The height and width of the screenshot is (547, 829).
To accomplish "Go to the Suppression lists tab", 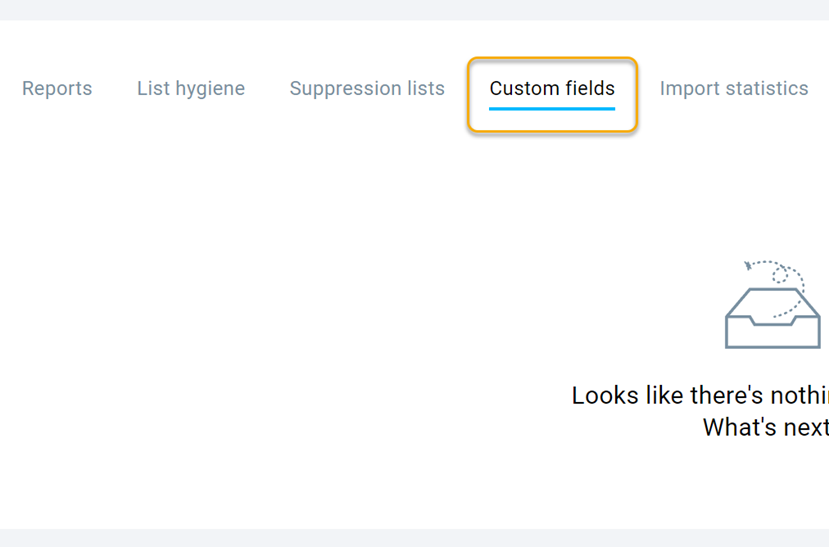I will point(367,89).
